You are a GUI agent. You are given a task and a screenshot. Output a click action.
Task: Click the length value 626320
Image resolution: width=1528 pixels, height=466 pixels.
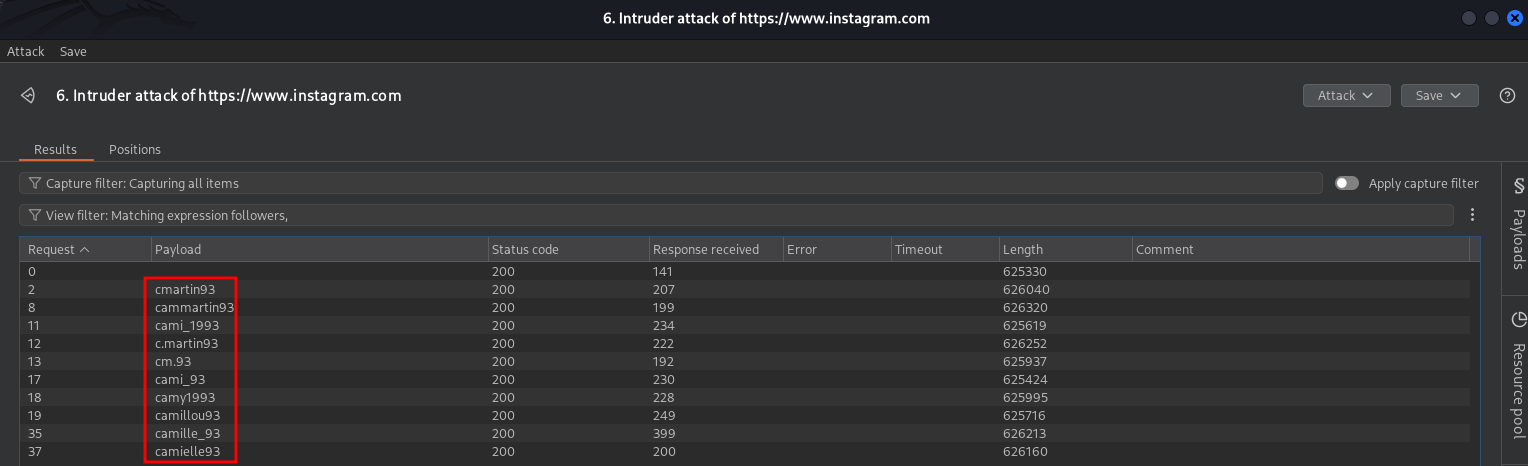1026,307
